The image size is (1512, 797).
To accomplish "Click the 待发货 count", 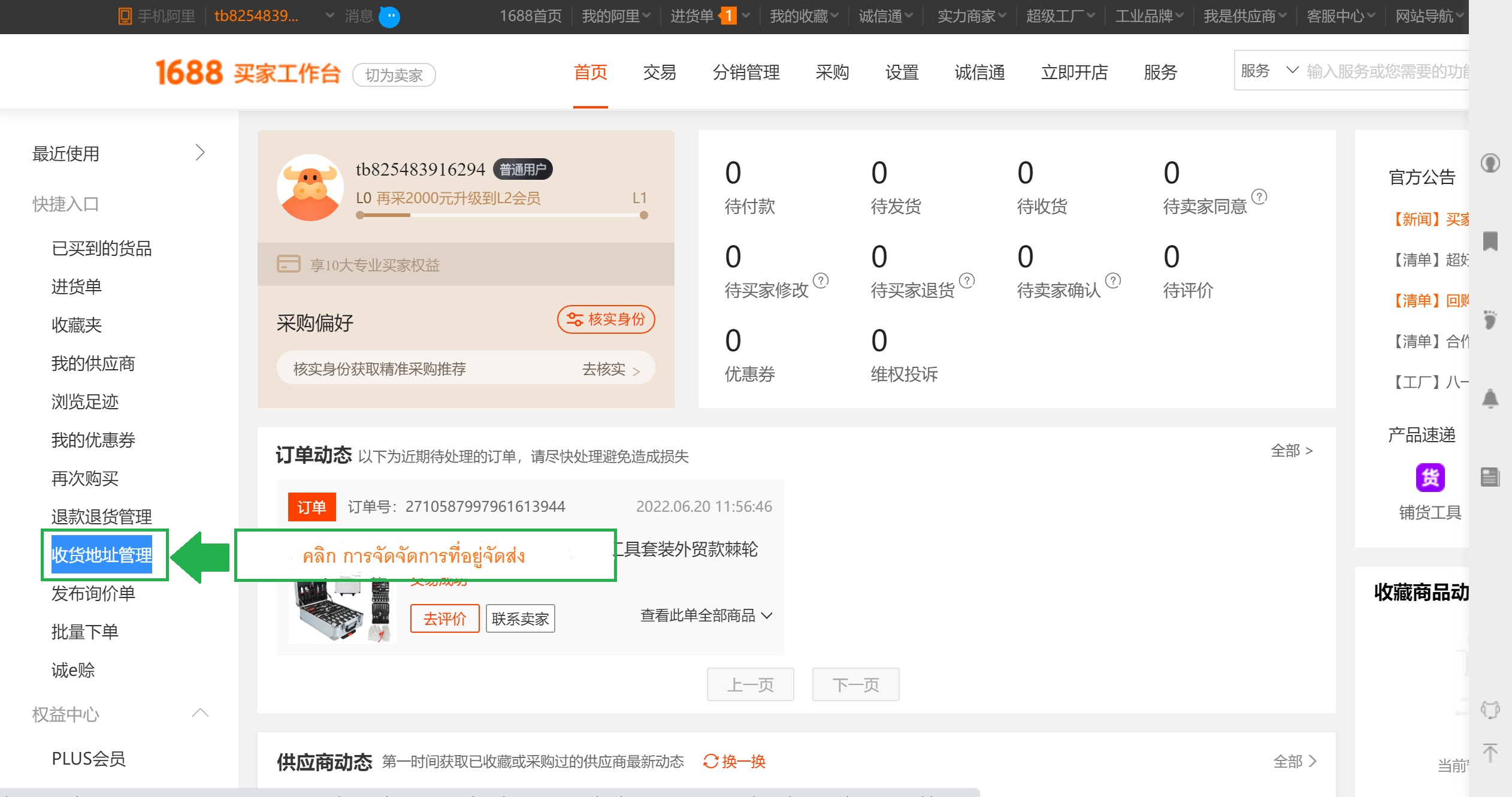I will pyautogui.click(x=879, y=173).
